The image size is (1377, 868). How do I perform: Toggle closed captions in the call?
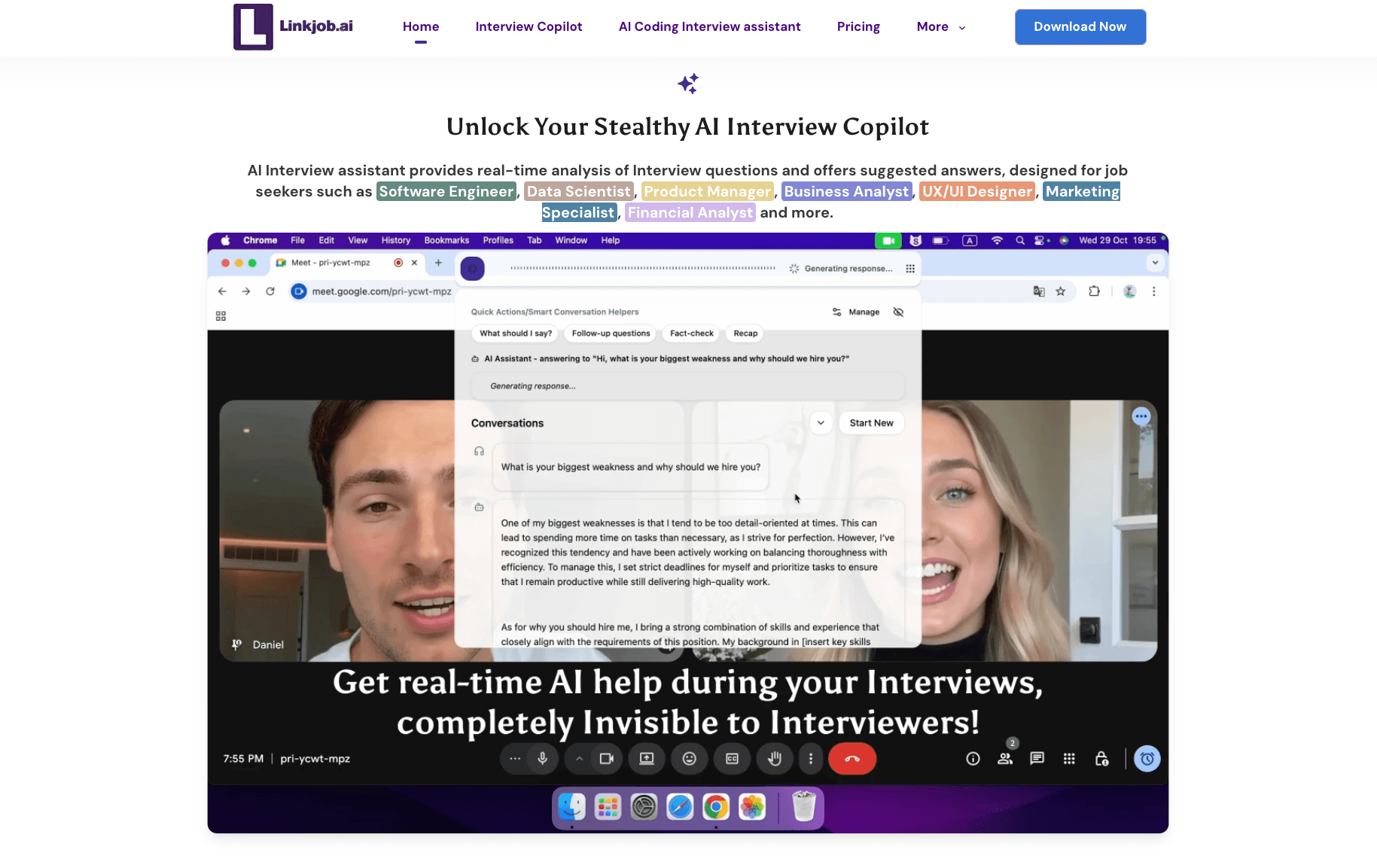[732, 759]
